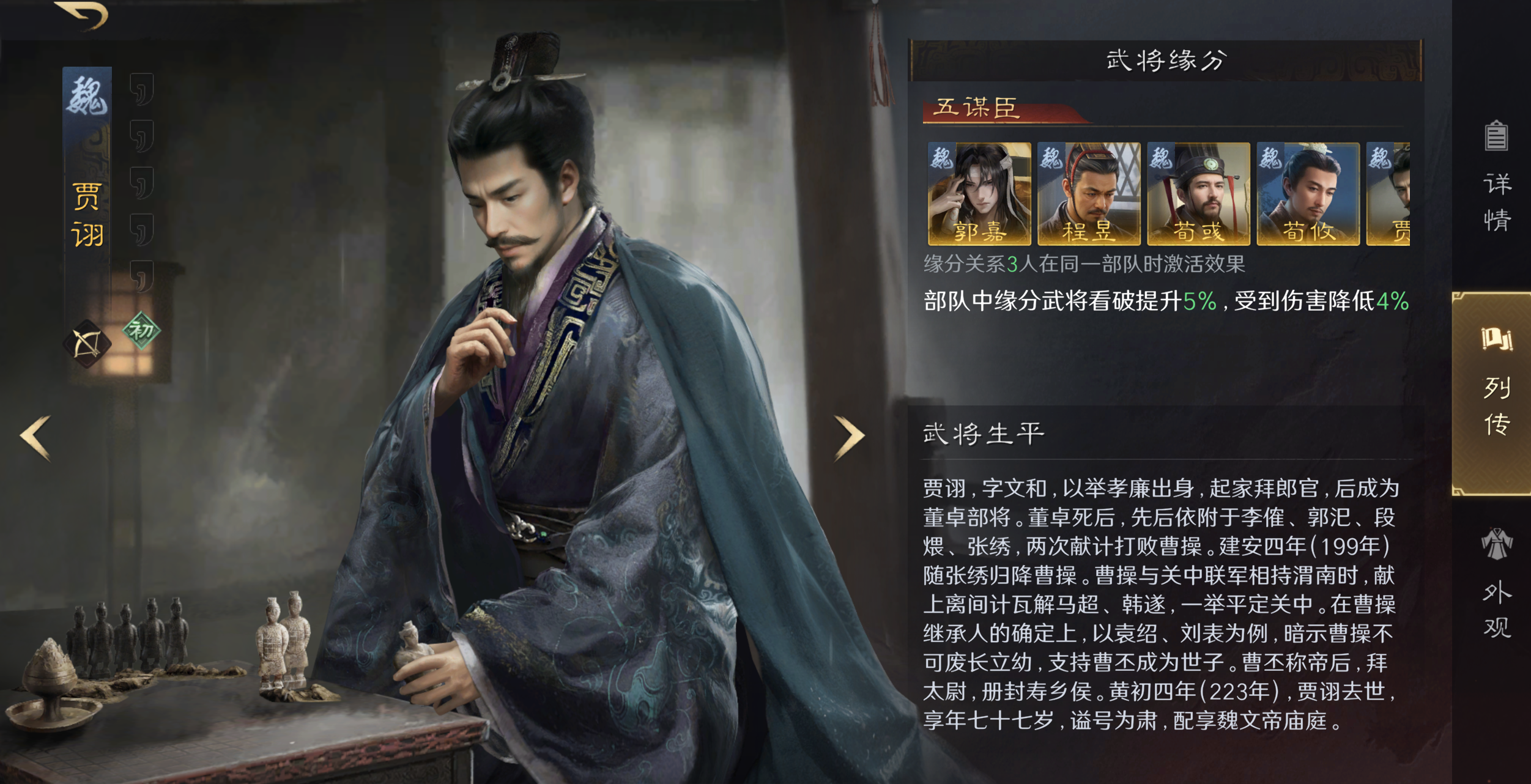
Task: Click the clipboard icon above 详情
Action: click(1496, 136)
